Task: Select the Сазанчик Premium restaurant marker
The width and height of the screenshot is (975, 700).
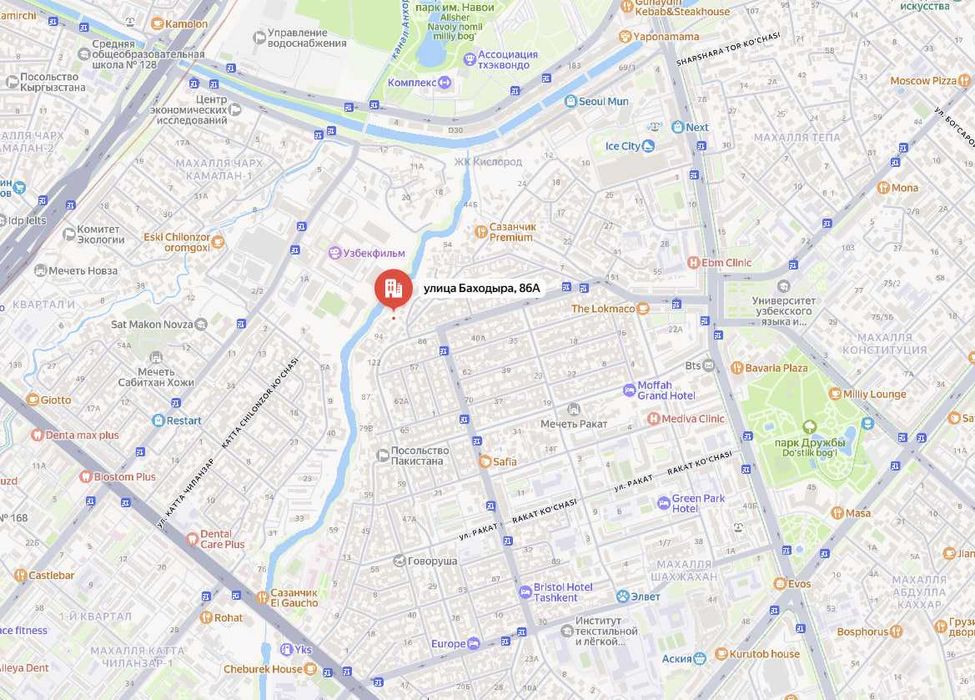Action: point(481,232)
